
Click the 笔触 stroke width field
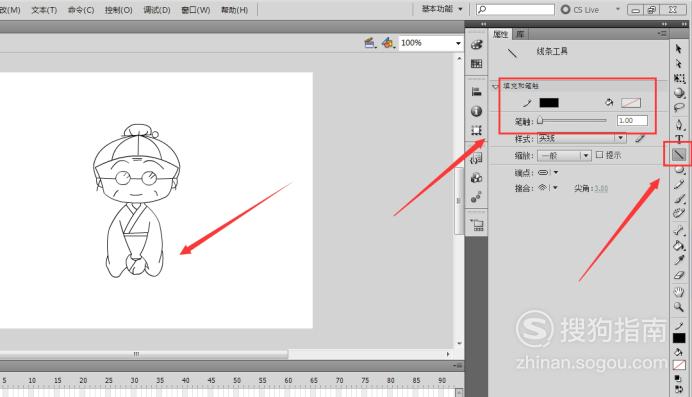pyautogui.click(x=632, y=120)
